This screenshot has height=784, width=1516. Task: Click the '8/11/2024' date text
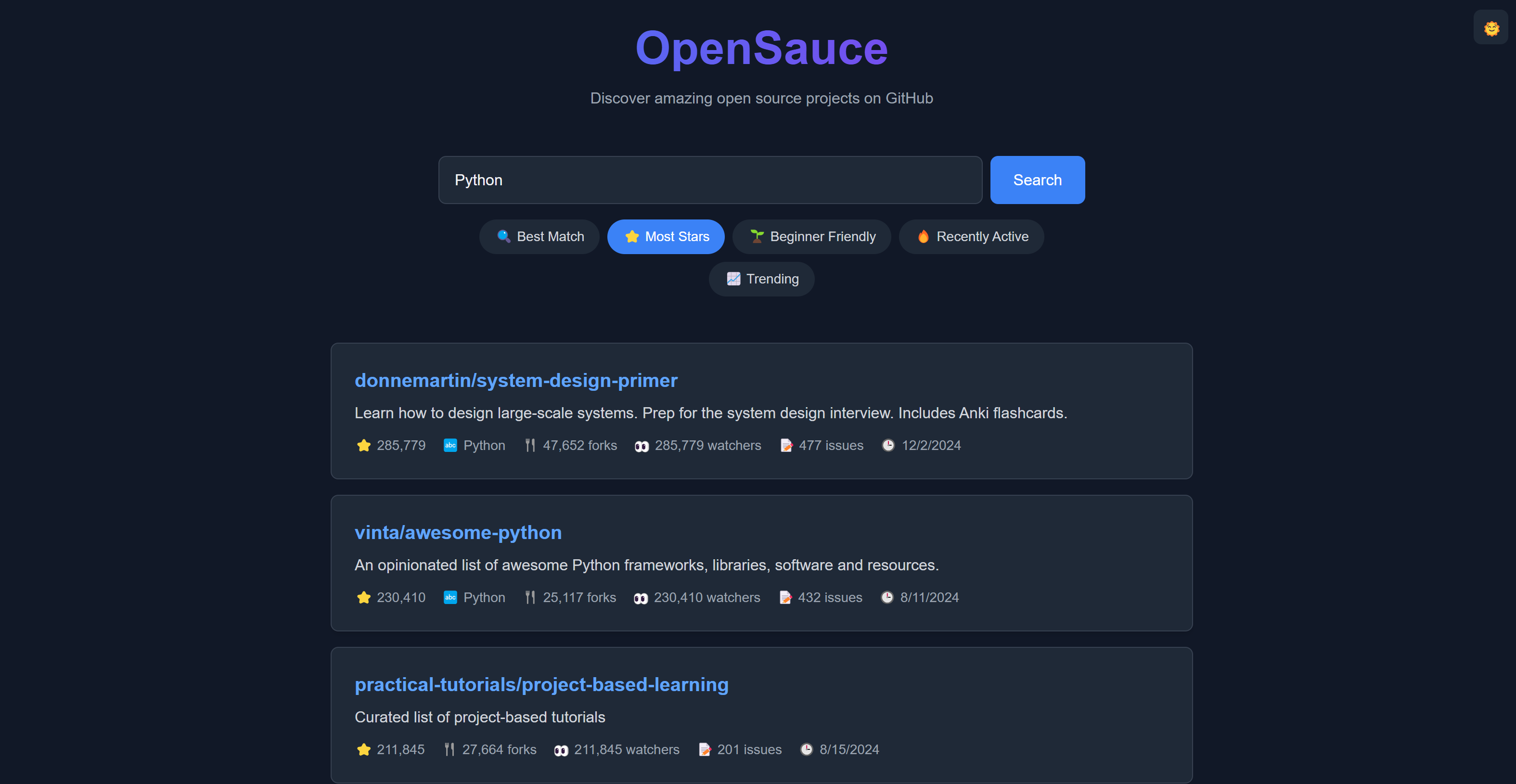(929, 597)
